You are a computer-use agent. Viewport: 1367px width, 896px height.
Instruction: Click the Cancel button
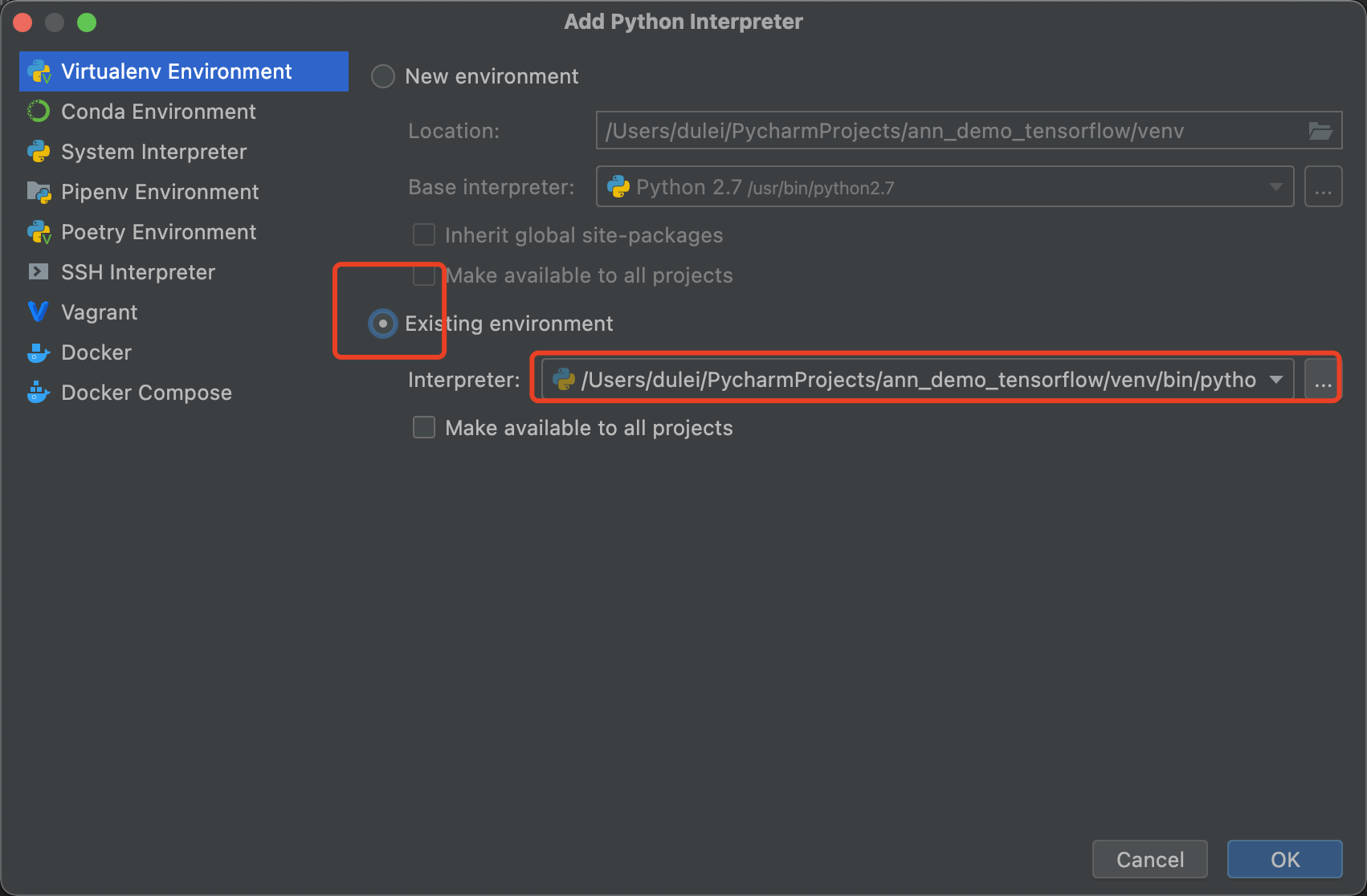click(1150, 859)
